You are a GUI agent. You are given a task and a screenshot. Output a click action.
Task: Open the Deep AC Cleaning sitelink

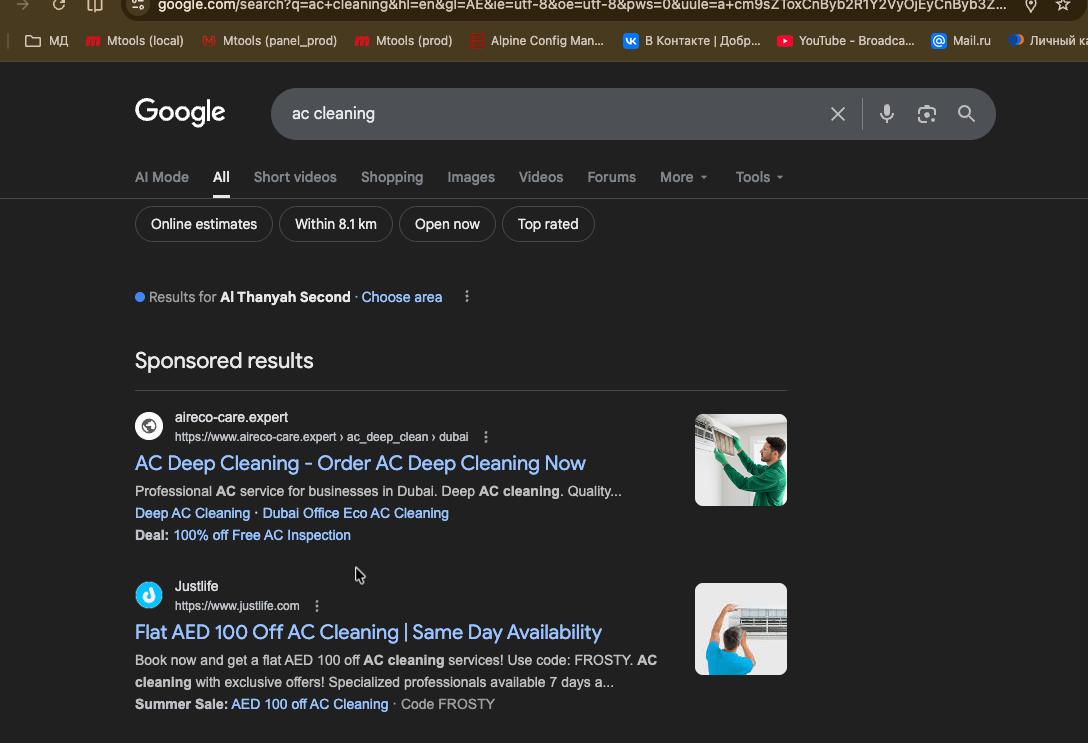pyautogui.click(x=192, y=513)
